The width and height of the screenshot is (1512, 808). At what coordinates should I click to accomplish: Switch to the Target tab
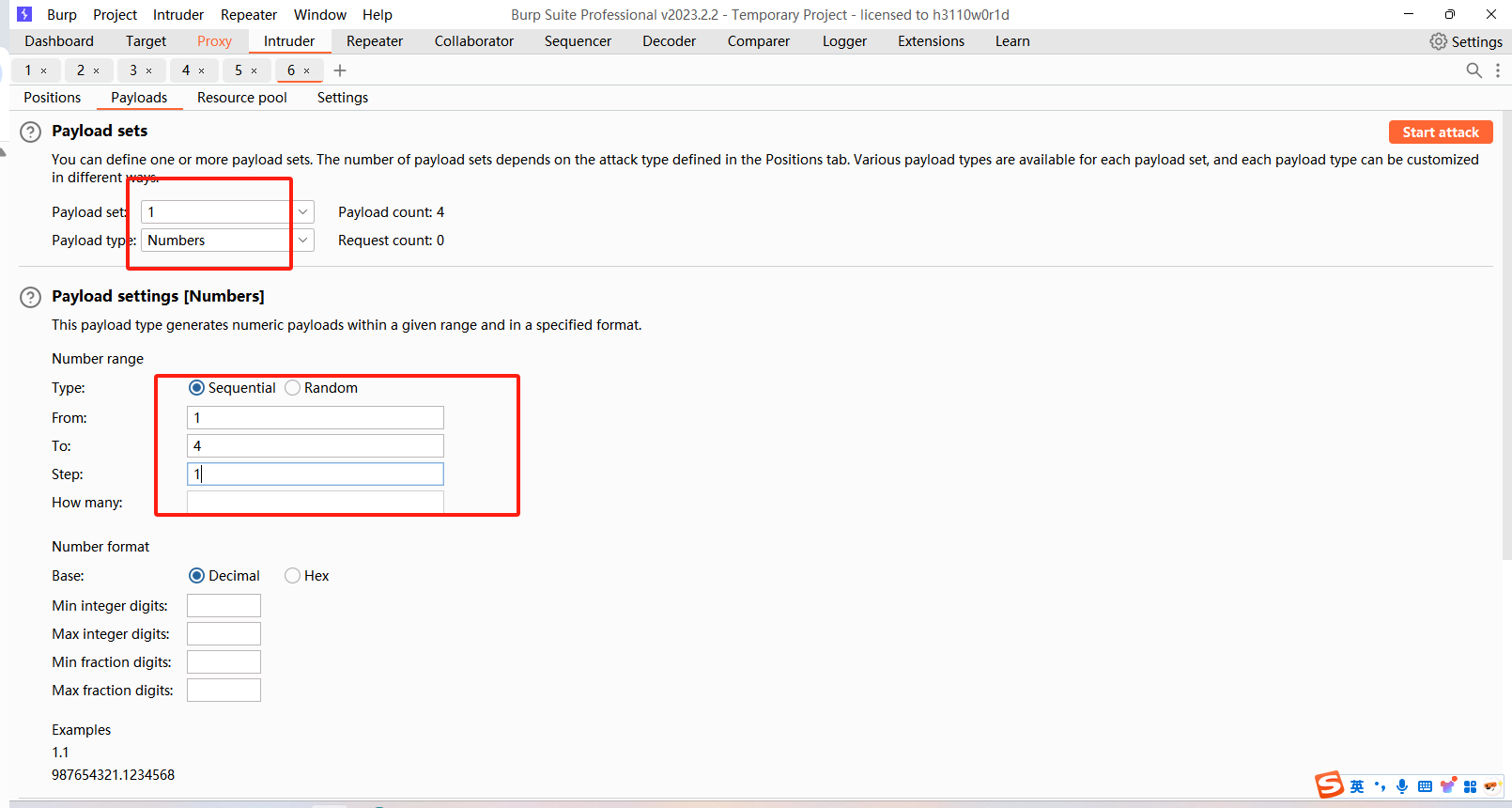click(x=146, y=41)
